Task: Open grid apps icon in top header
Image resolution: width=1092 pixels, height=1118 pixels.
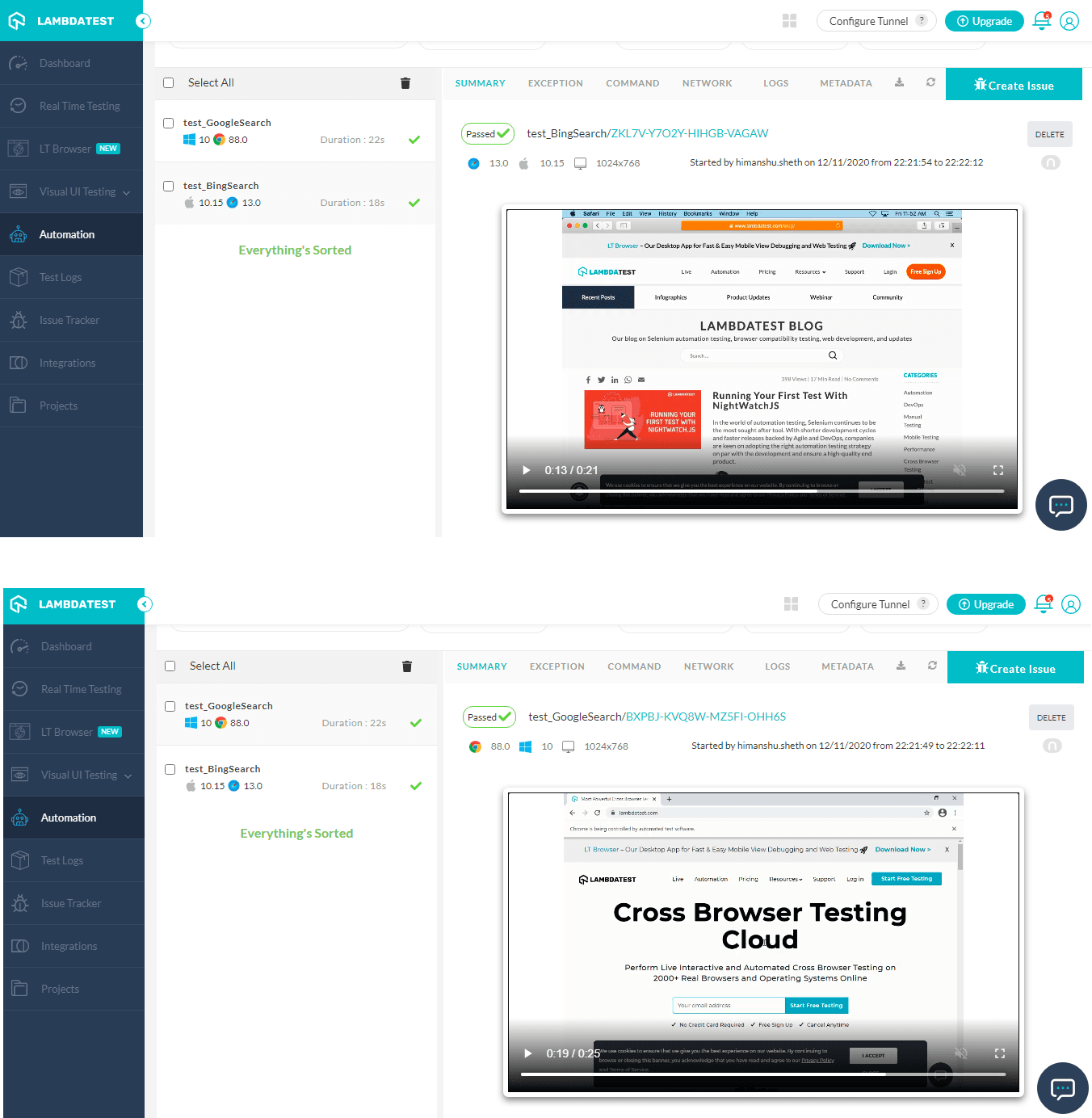Action: [790, 21]
